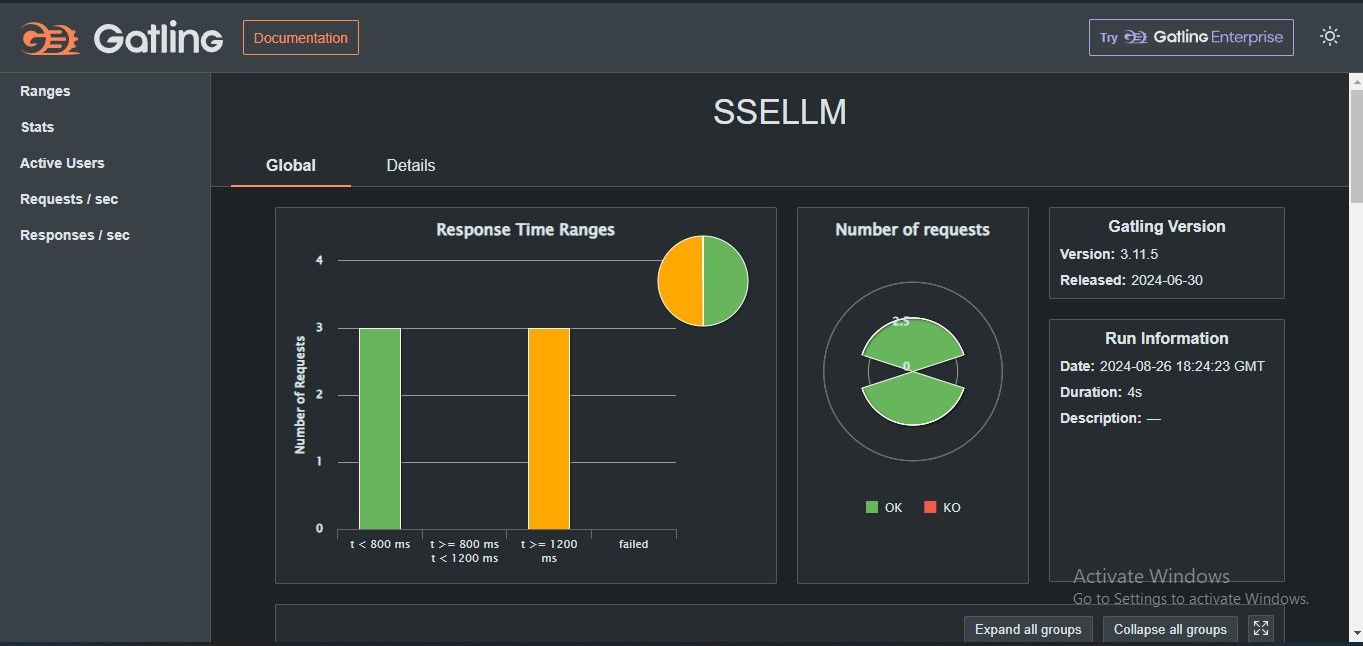Go to Stats in sidebar

37,127
